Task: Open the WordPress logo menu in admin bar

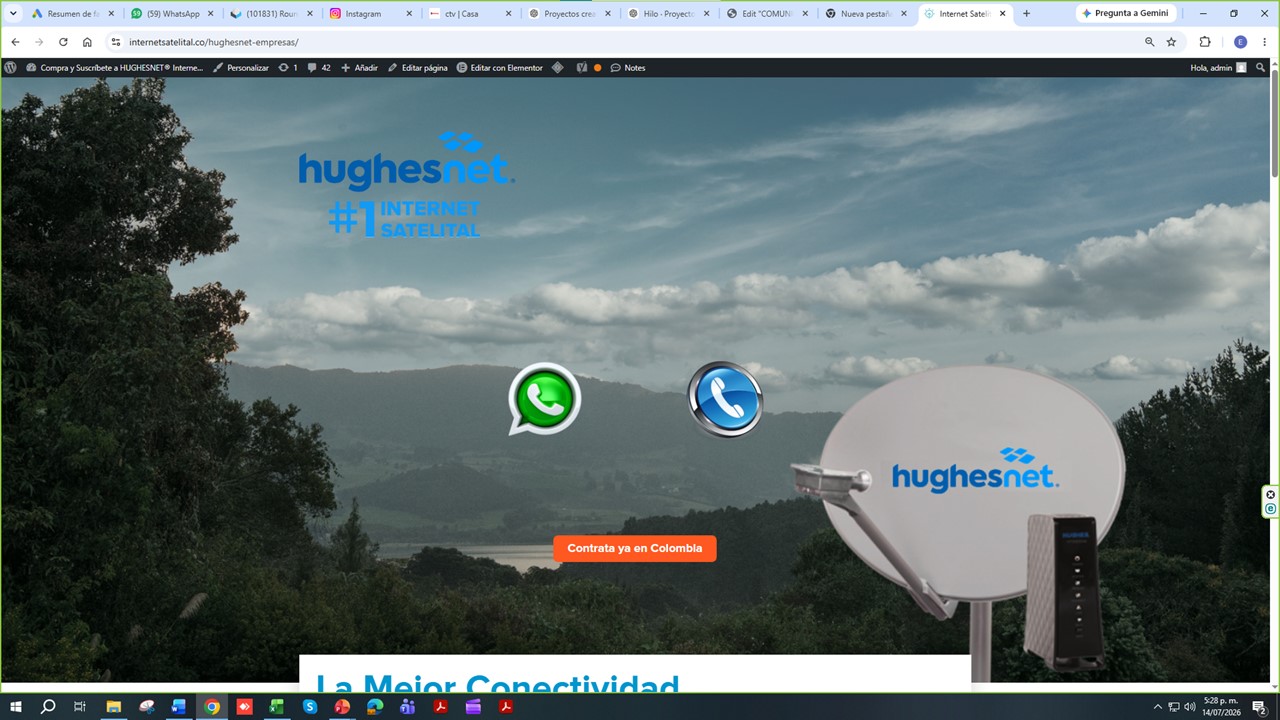Action: (11, 68)
